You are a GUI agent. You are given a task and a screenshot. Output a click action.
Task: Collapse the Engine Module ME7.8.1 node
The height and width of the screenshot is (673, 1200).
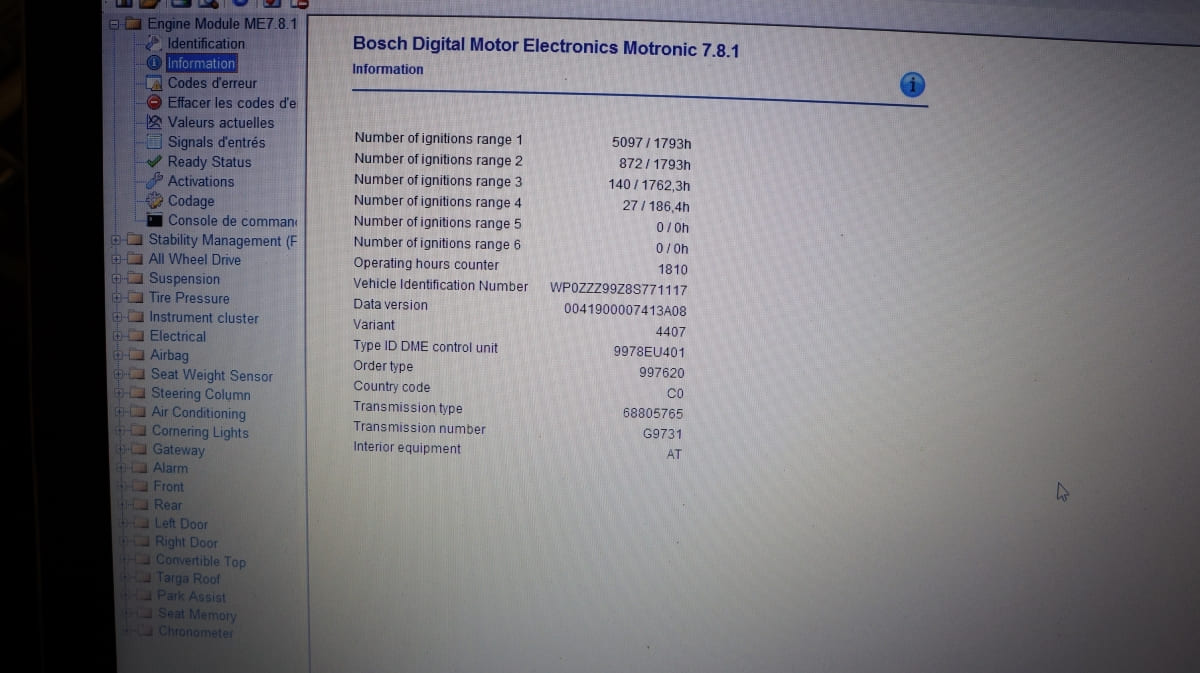click(x=117, y=24)
